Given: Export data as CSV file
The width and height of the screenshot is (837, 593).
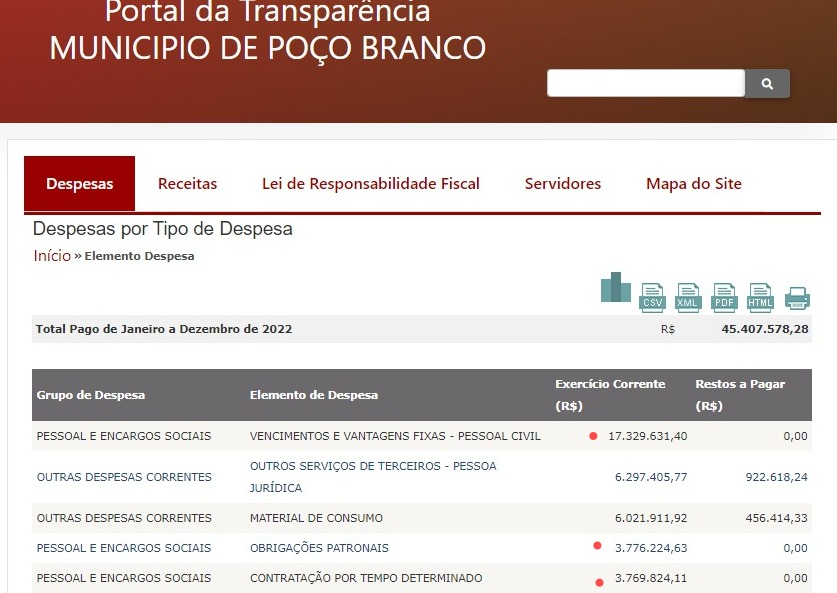Looking at the screenshot, I should pos(652,297).
